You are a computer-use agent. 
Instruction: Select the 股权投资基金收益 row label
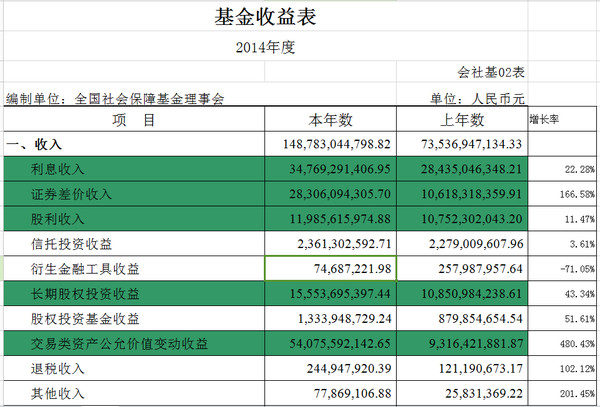pyautogui.click(x=134, y=318)
